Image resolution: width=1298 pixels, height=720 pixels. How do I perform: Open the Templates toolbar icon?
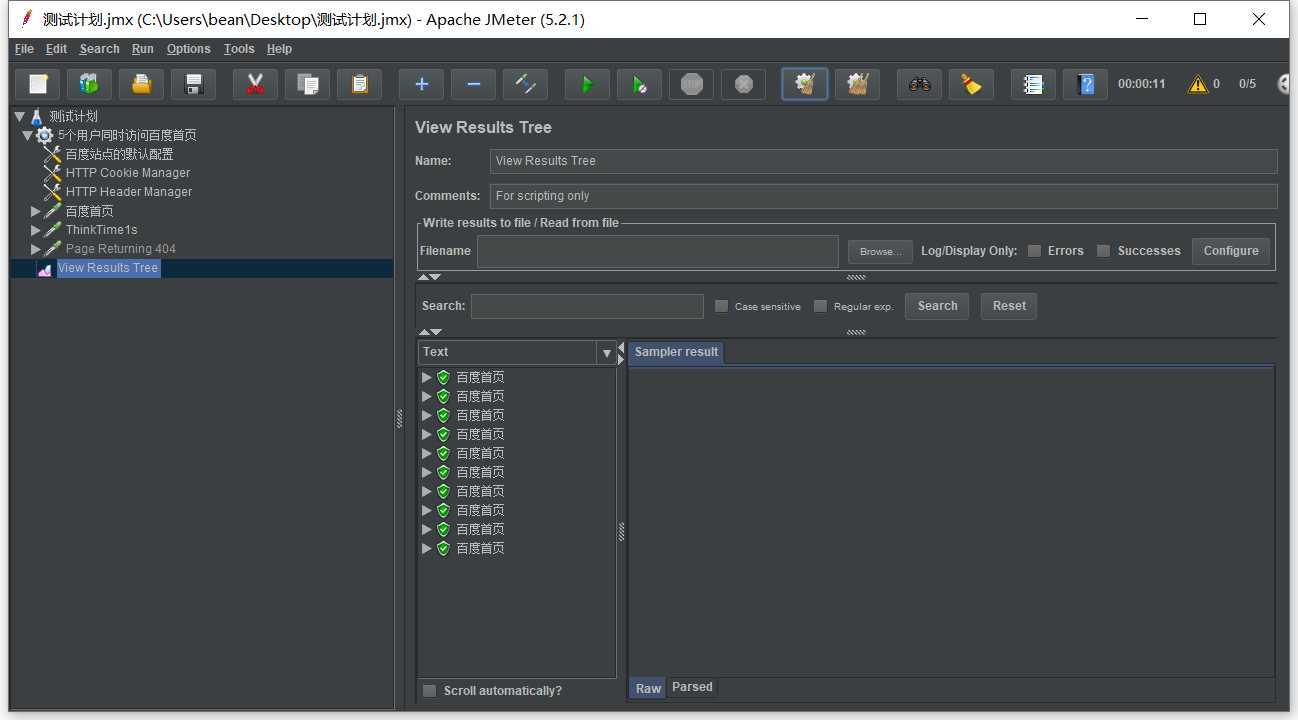click(89, 84)
